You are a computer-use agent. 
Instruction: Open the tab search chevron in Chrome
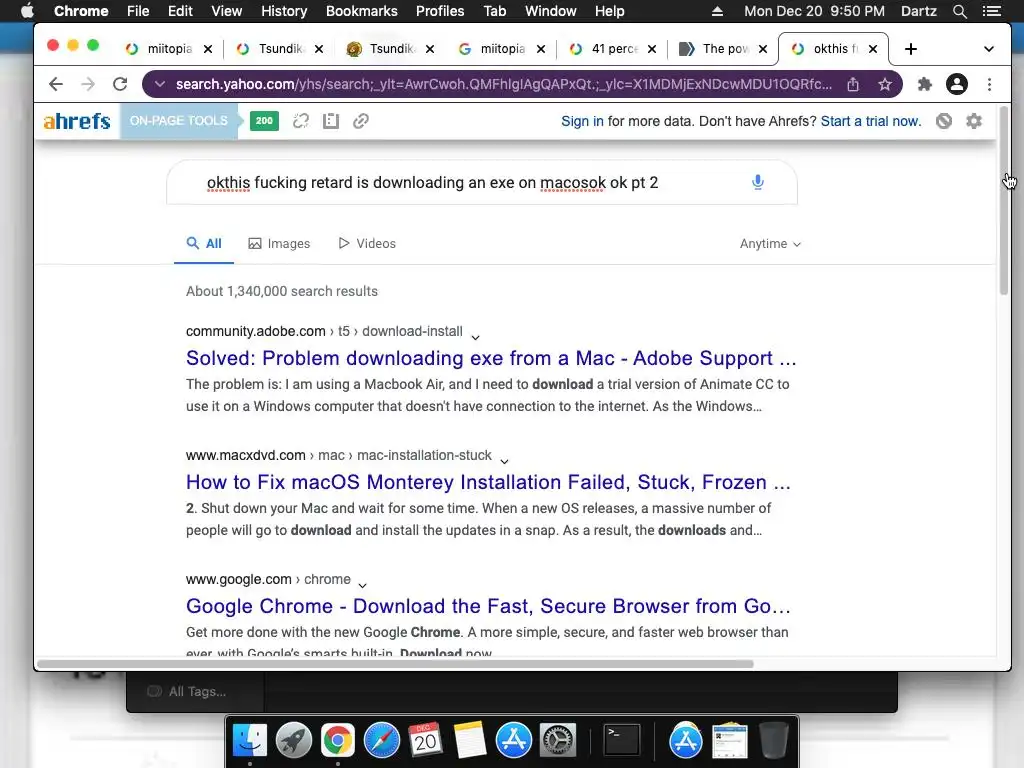pyautogui.click(x=989, y=49)
